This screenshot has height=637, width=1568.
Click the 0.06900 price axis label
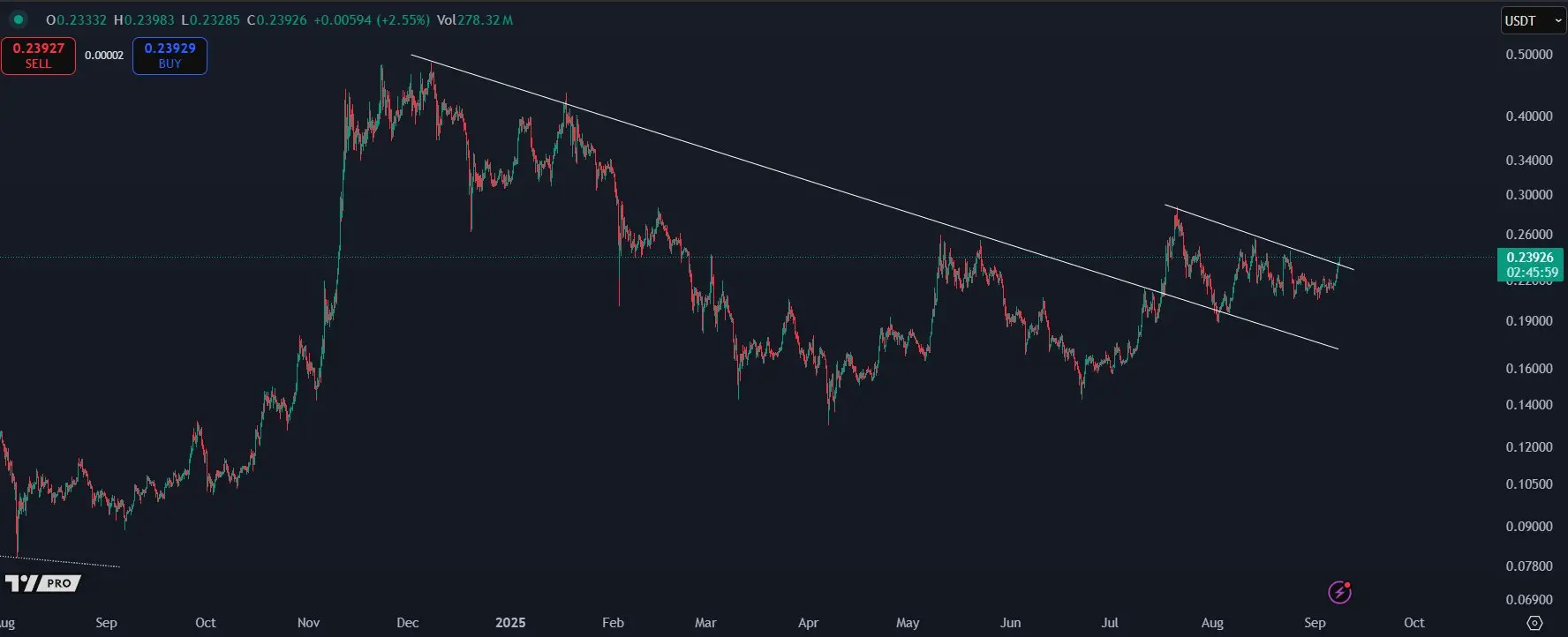click(1529, 600)
